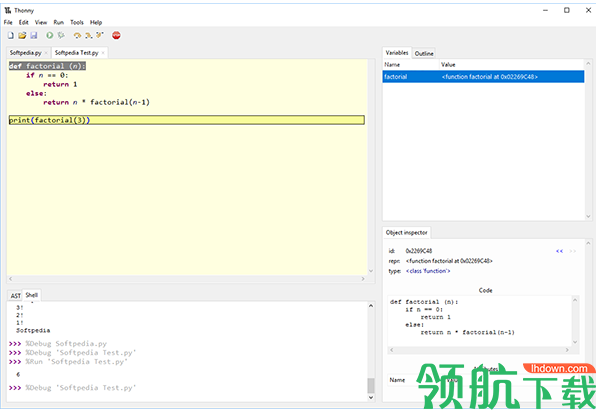The height and width of the screenshot is (416, 596).
Task: Click the Thonny app icon in title bar
Action: point(8,10)
